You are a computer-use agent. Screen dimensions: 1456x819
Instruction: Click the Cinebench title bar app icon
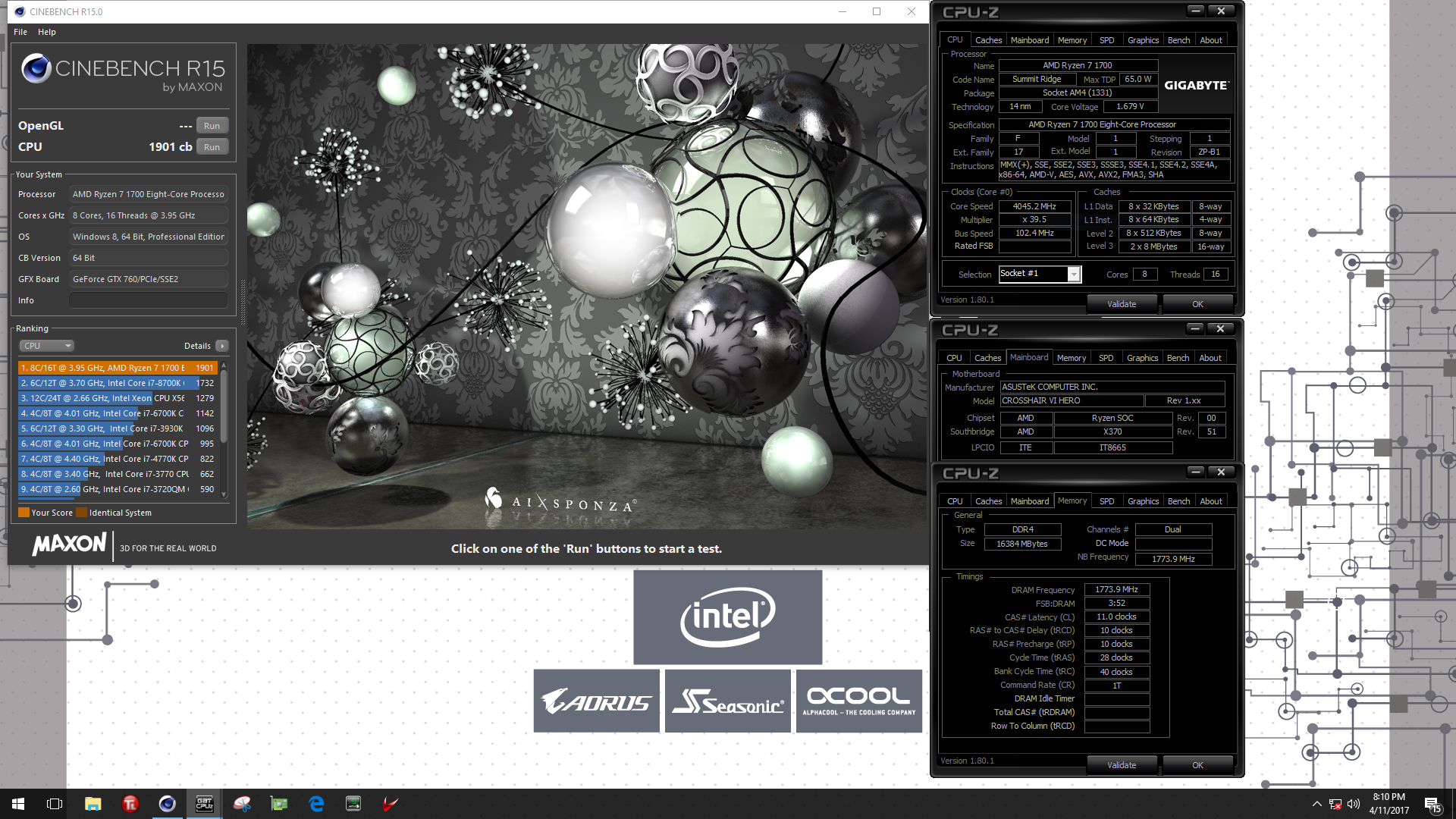tap(20, 11)
